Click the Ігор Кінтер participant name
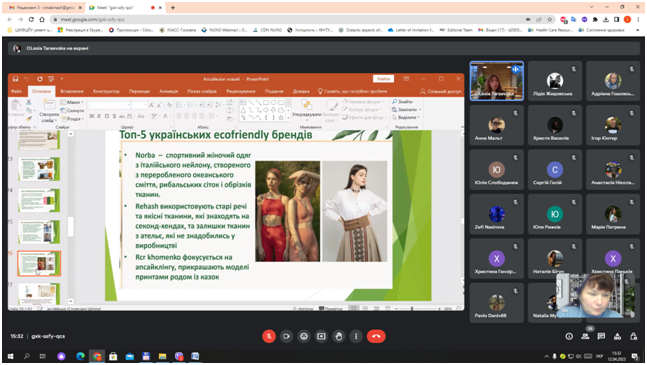647x365 pixels. (604, 138)
